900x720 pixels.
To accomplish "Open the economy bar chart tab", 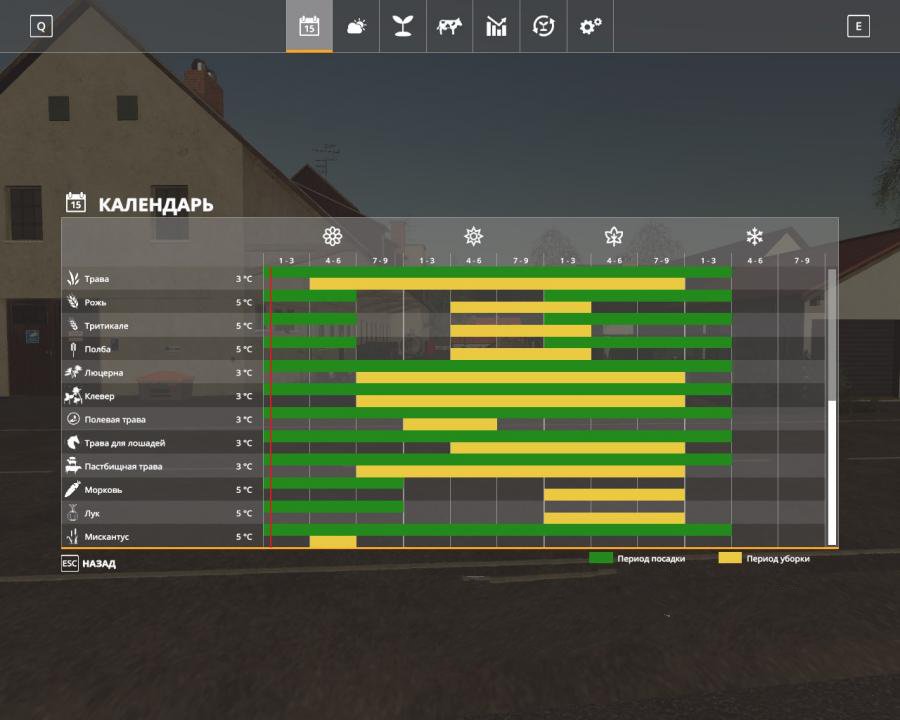I will (x=496, y=27).
